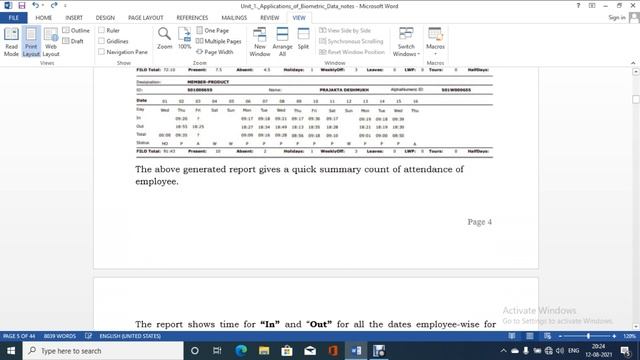The width and height of the screenshot is (640, 360).
Task: Switch to Outline view
Action: coord(76,31)
